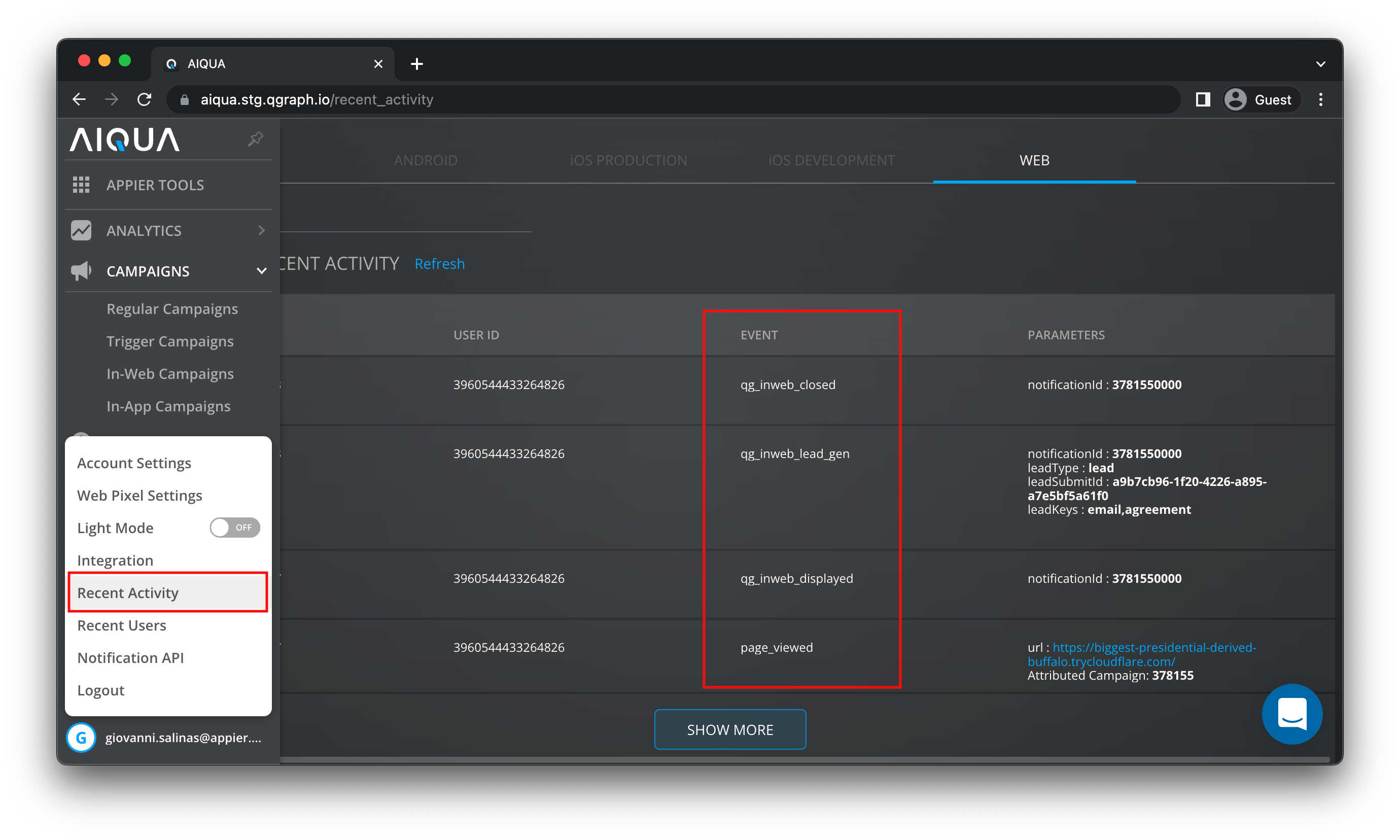Open Chrome three-dot menu
The height and width of the screenshot is (840, 1400).
click(1320, 99)
